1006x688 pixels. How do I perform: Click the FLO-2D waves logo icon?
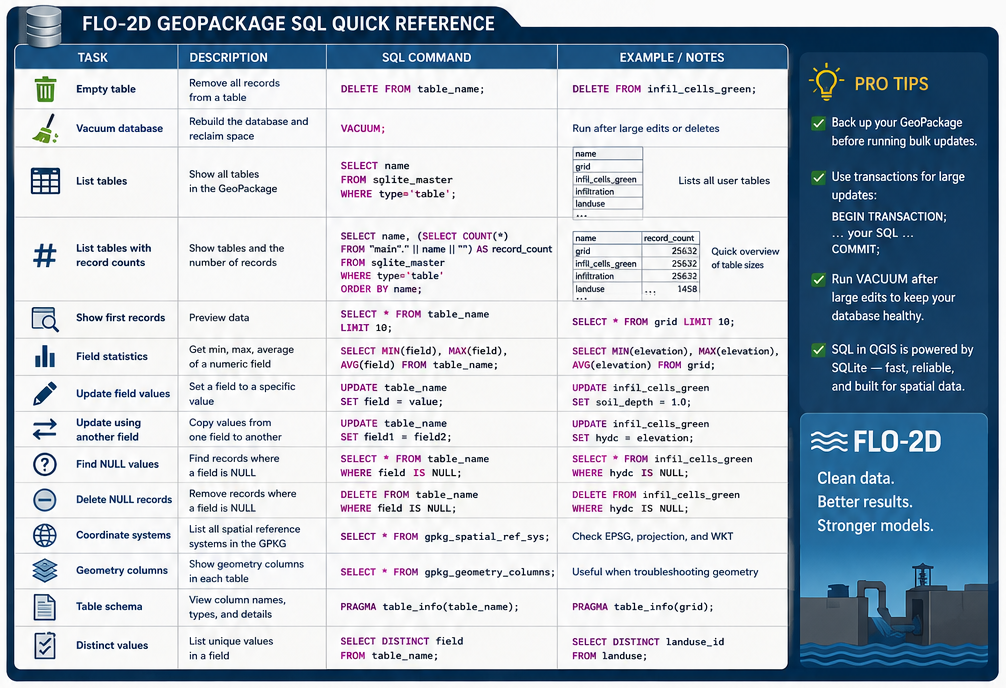(x=829, y=442)
